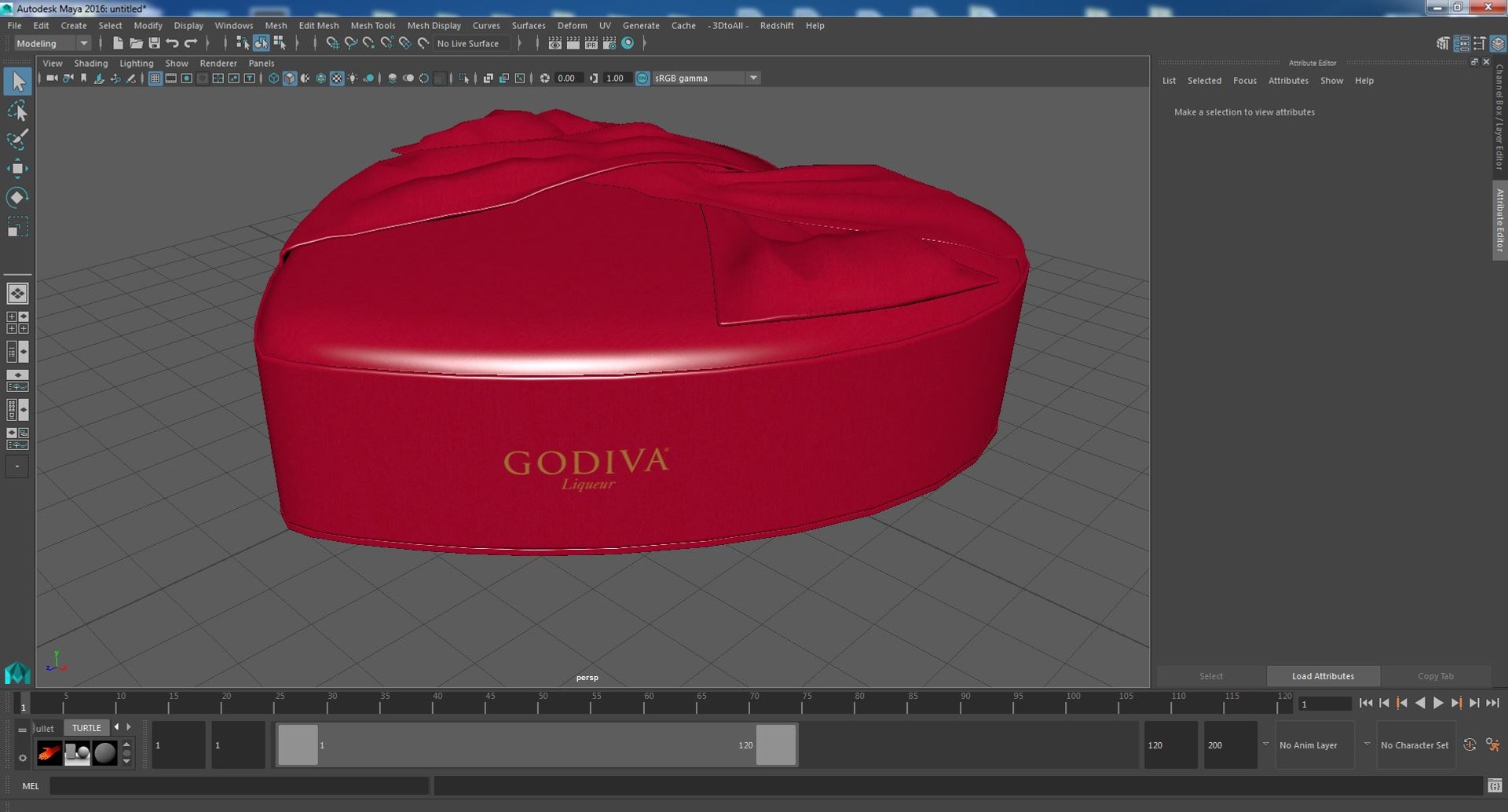
Task: Open the sRGB gamma view transform dropdown
Action: [x=706, y=78]
